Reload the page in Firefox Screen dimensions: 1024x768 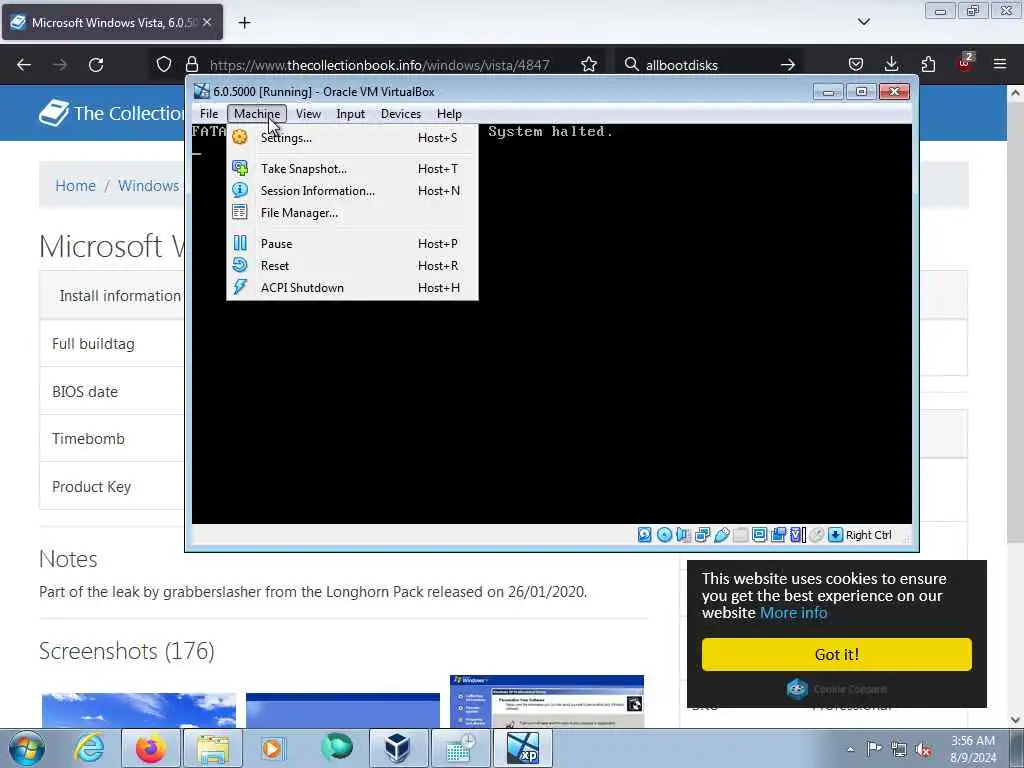tap(96, 65)
